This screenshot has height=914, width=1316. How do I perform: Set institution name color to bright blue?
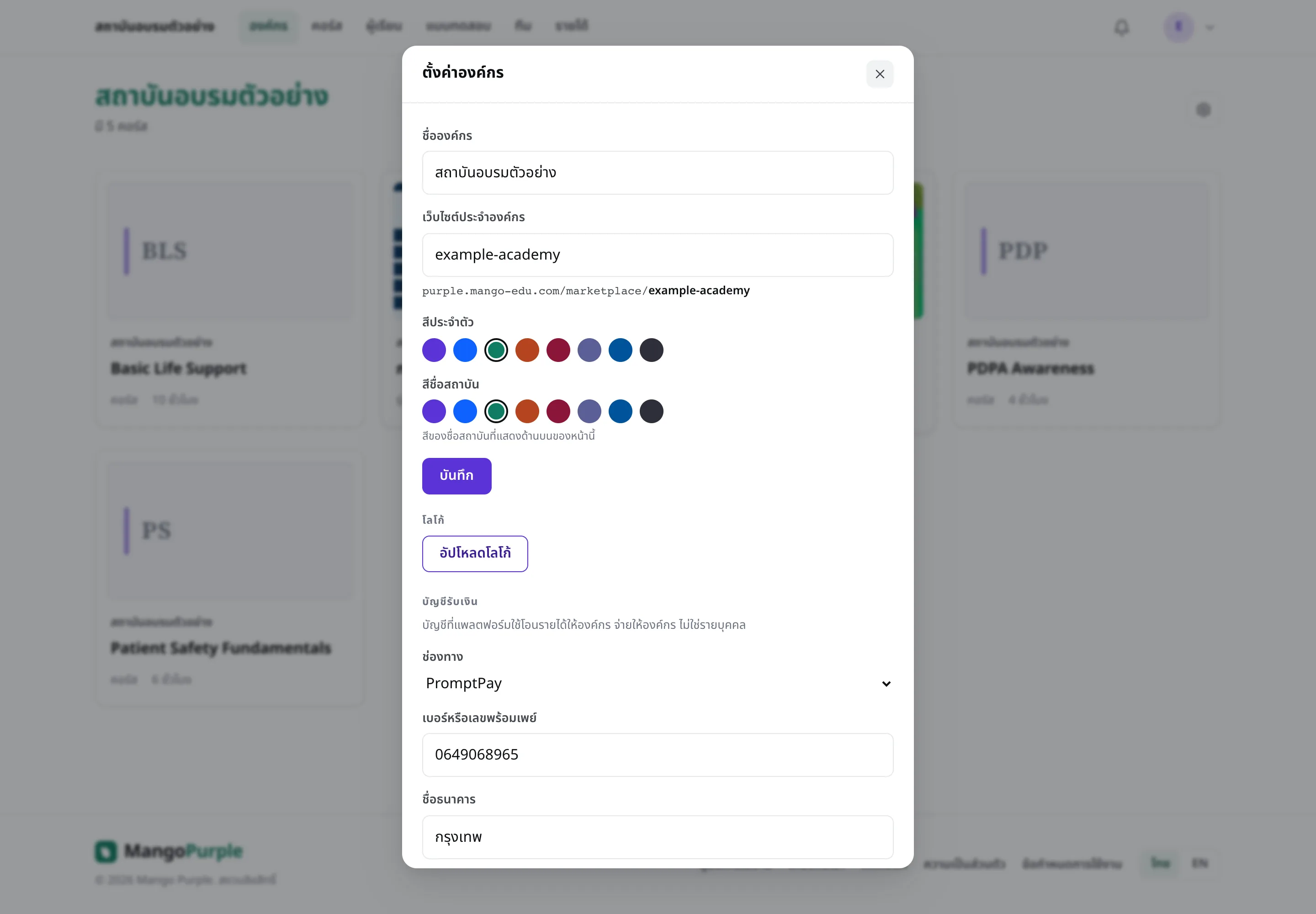coord(465,411)
